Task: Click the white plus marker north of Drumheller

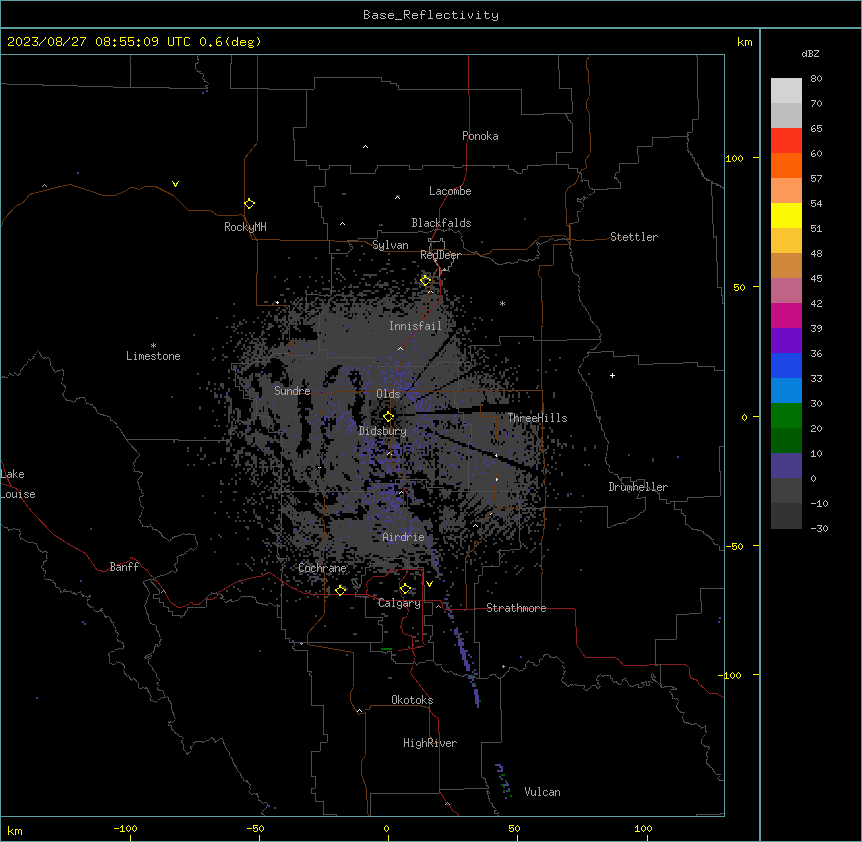Action: coord(612,375)
